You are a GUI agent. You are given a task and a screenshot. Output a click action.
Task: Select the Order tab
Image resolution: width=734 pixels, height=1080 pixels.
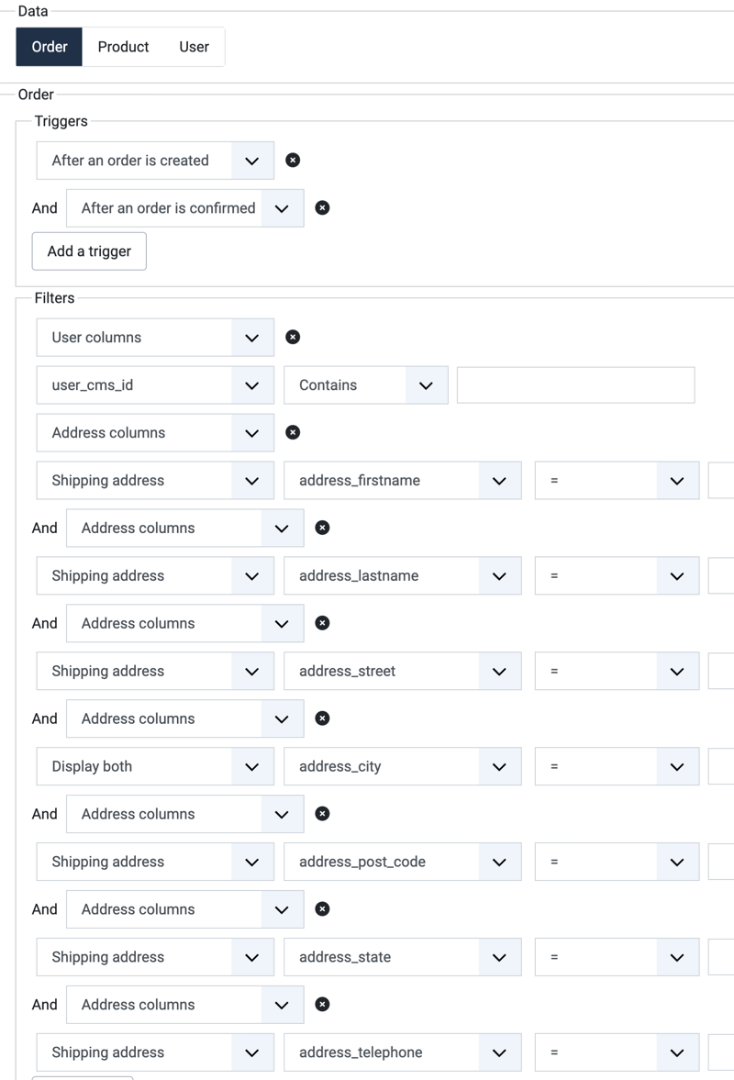click(49, 47)
